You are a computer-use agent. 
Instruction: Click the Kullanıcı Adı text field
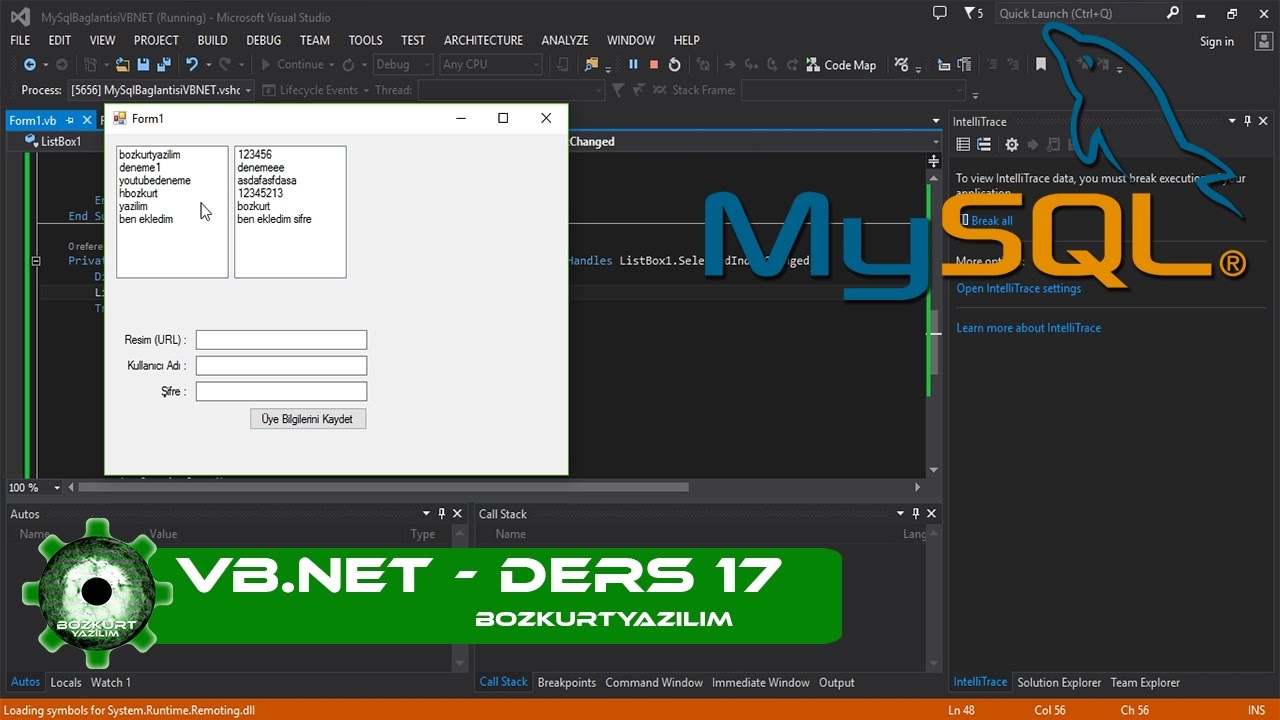(x=281, y=366)
